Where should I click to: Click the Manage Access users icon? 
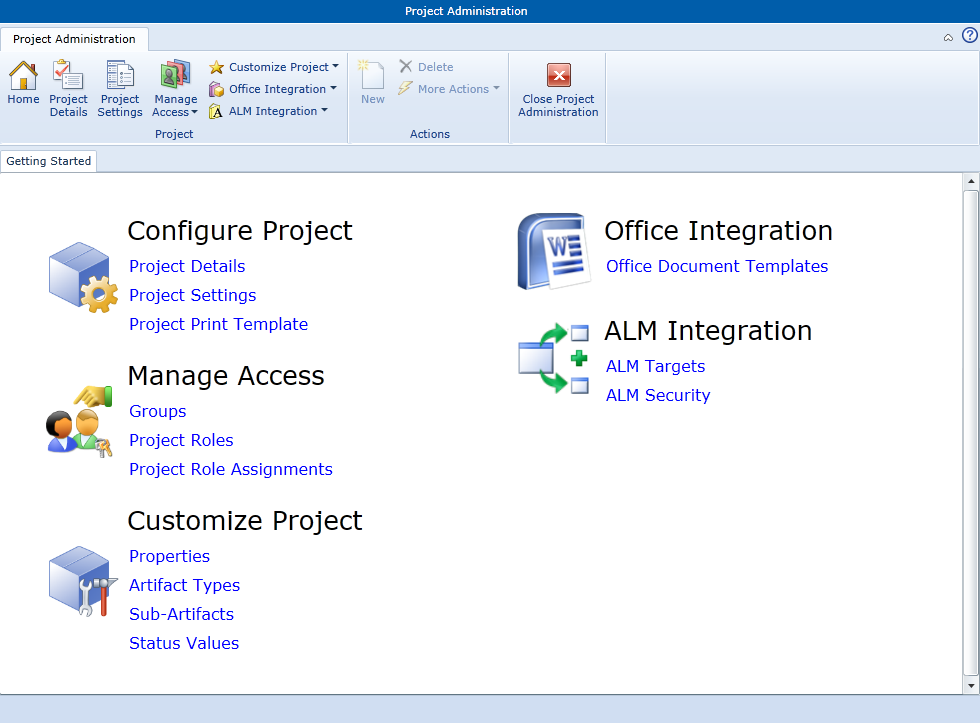[79, 422]
